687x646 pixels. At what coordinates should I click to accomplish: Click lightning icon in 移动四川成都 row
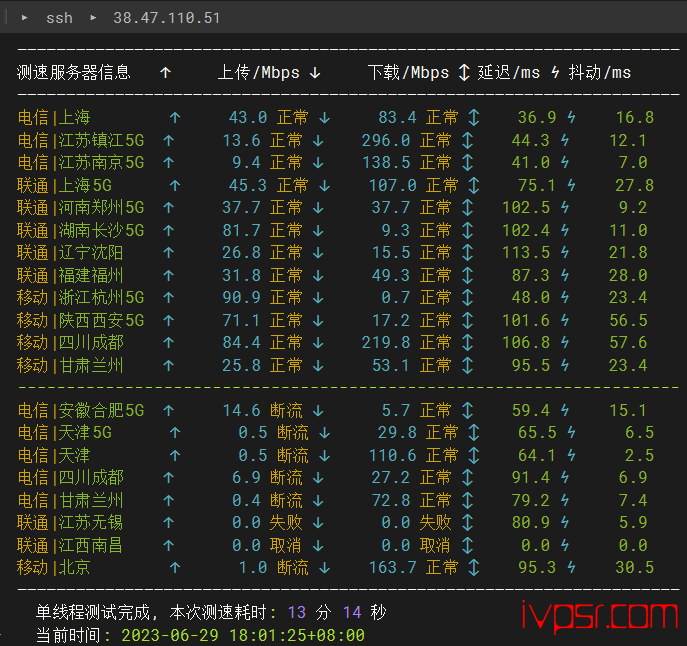tap(565, 343)
